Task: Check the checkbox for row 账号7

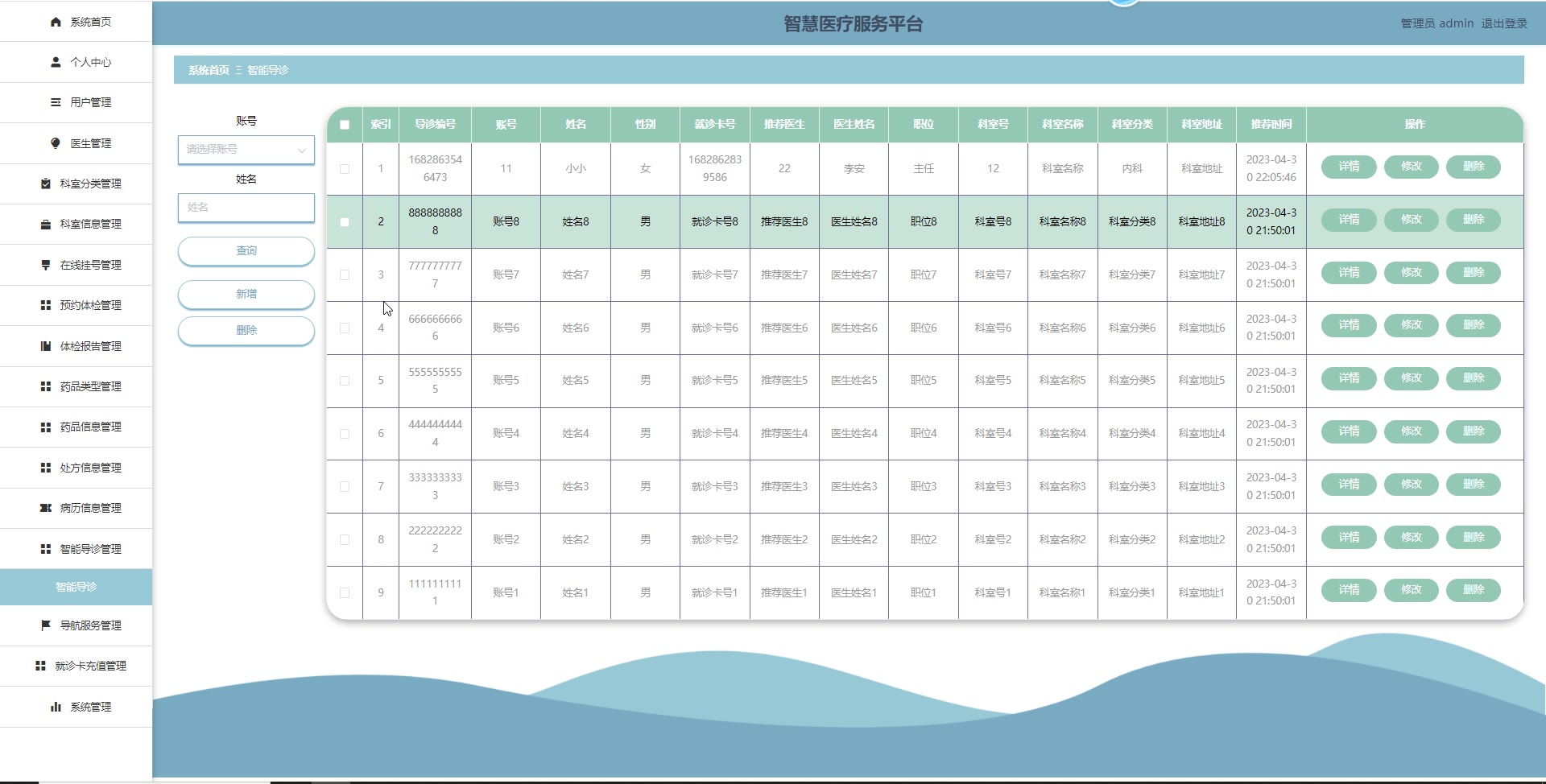Action: point(345,274)
